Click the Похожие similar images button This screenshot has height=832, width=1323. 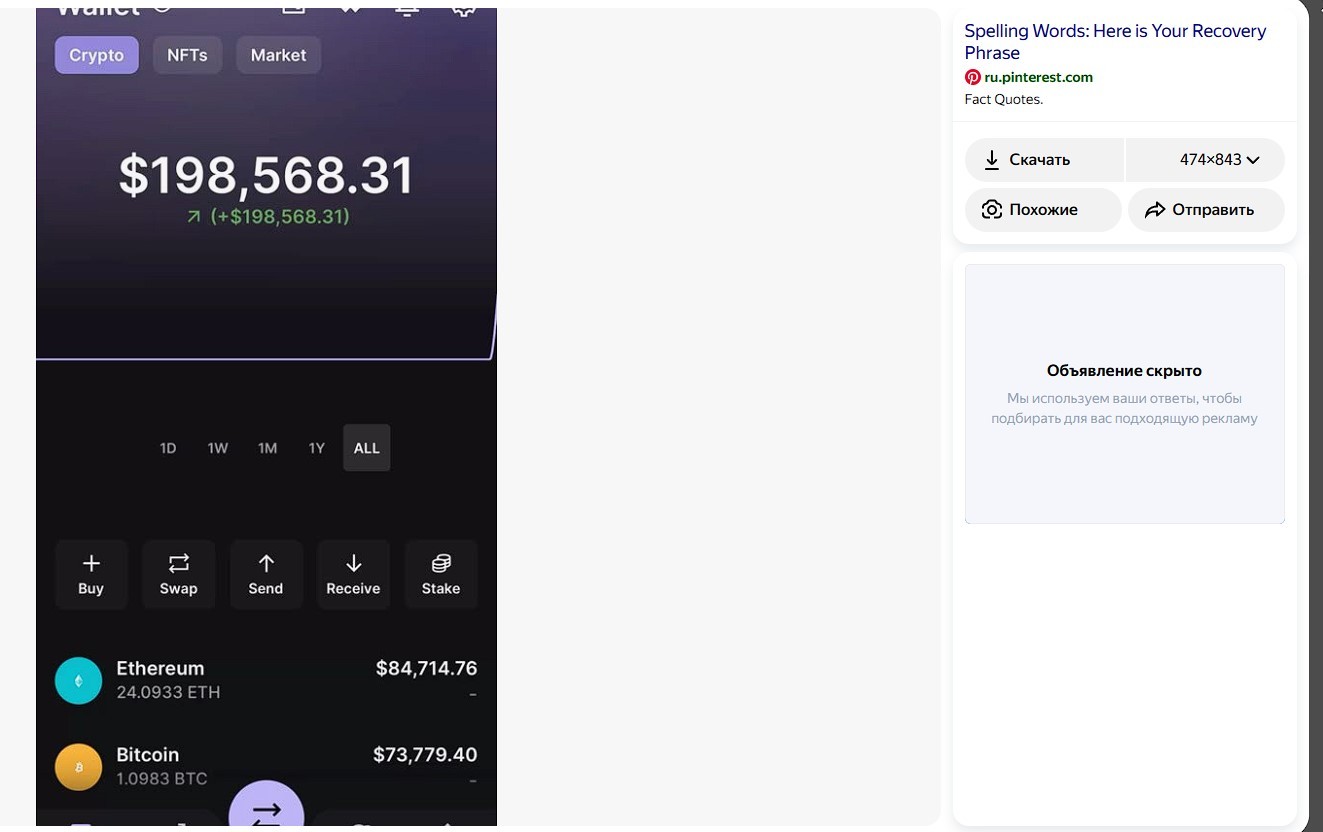pyautogui.click(x=1043, y=210)
